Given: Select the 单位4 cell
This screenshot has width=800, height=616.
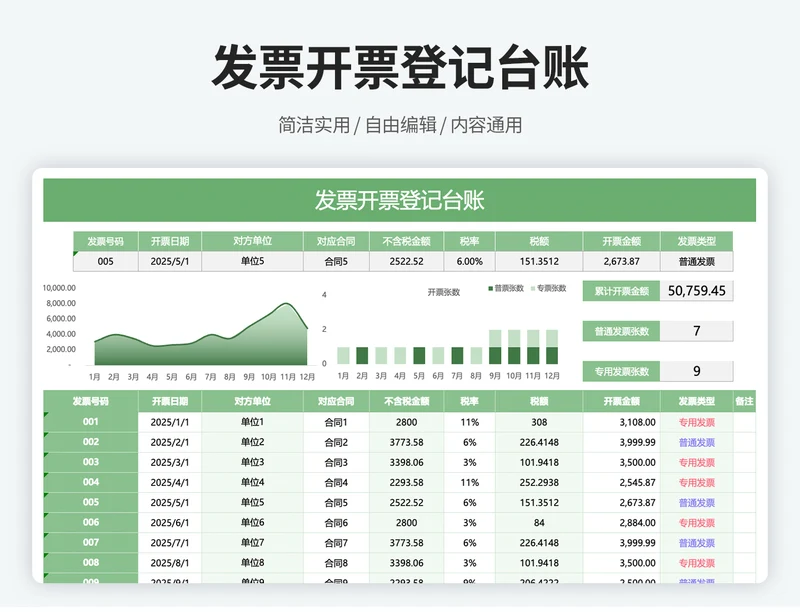Looking at the screenshot, I should (253, 482).
